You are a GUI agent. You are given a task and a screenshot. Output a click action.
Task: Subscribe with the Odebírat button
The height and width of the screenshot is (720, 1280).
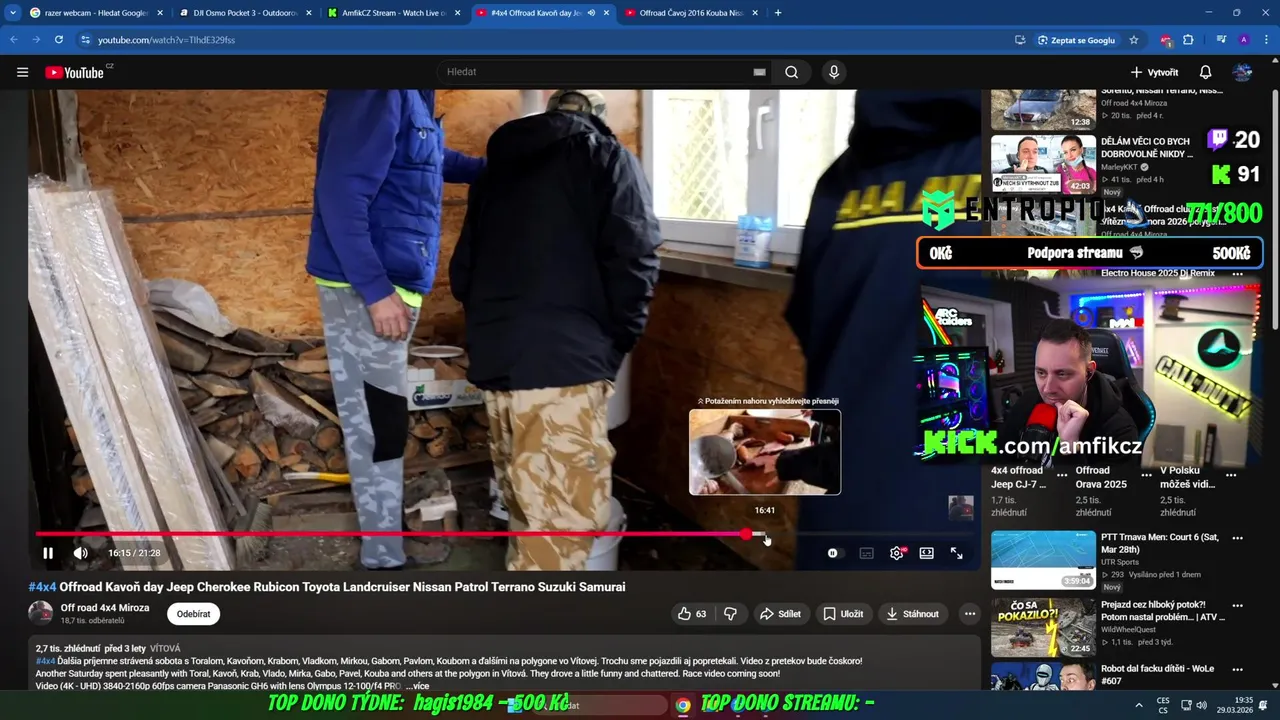click(x=193, y=614)
